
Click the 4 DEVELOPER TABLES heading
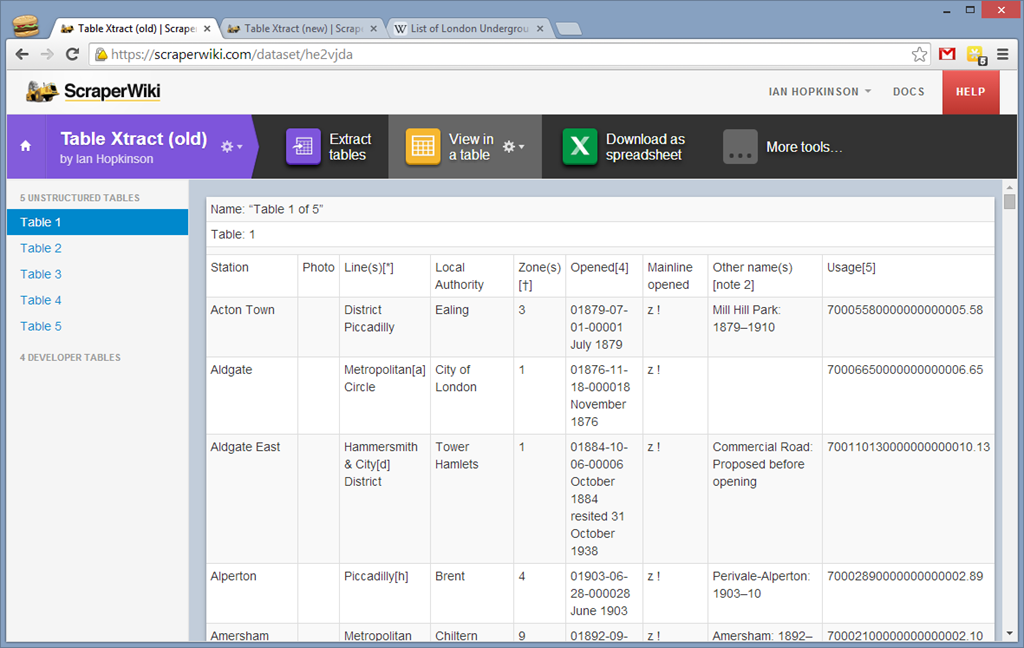pos(70,357)
